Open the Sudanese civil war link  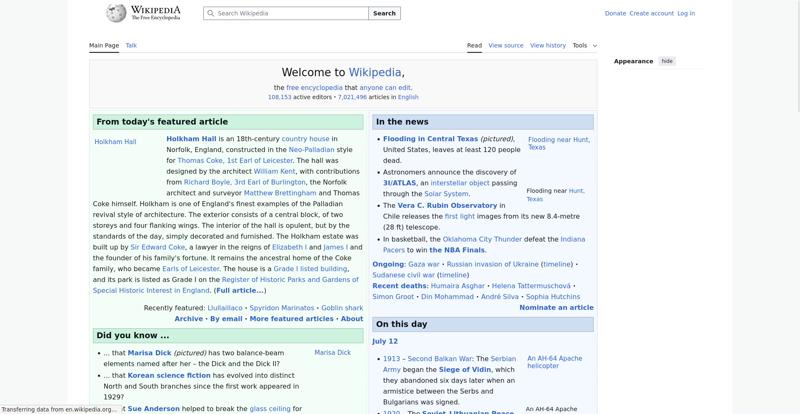(x=404, y=275)
